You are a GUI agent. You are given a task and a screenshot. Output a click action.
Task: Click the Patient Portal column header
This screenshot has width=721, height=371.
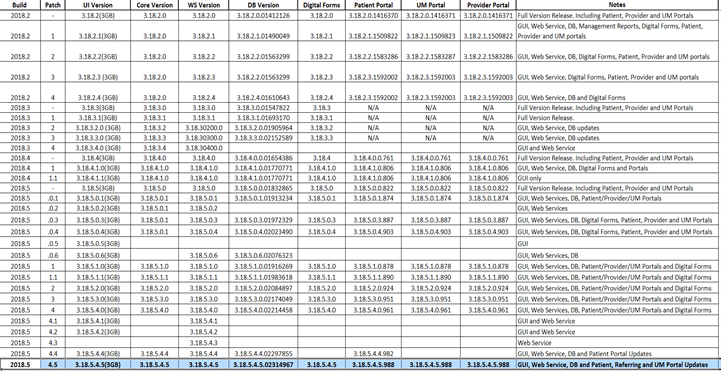[373, 5]
